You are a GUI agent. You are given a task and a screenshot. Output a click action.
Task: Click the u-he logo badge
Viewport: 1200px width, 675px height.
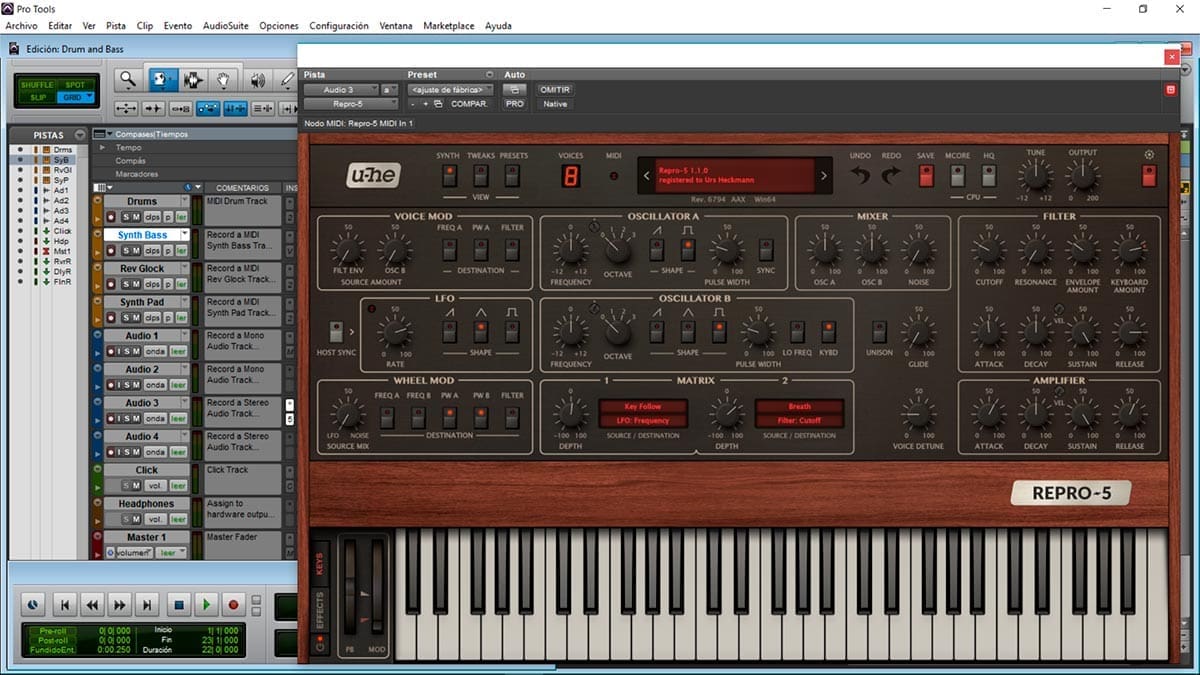(x=373, y=176)
